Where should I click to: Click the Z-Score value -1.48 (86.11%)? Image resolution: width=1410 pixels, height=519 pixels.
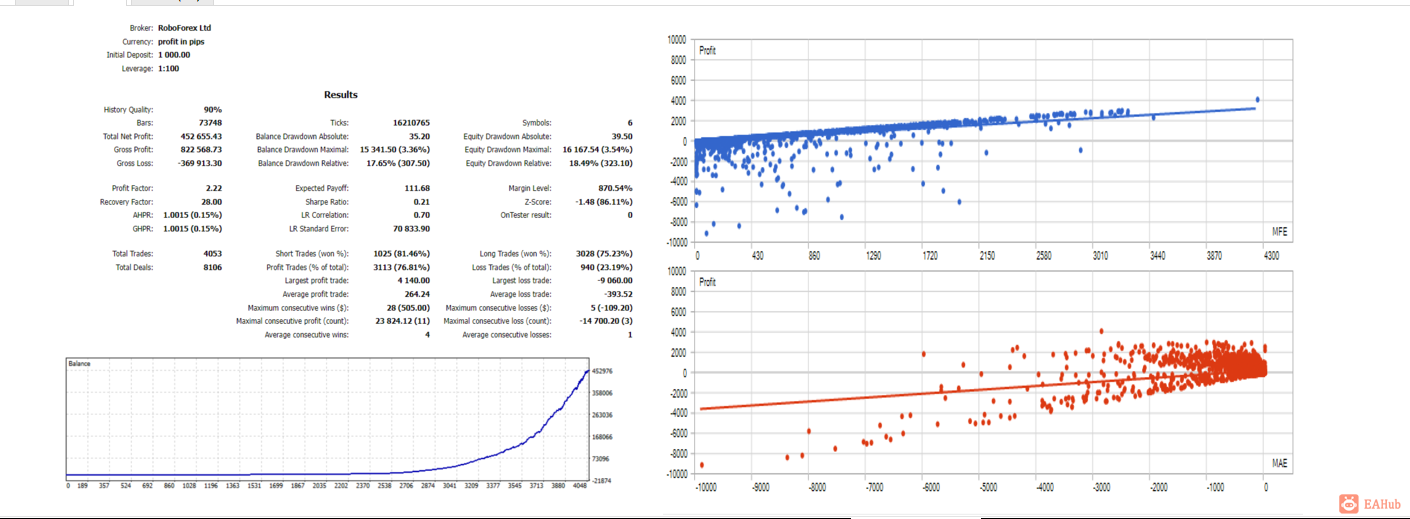pyautogui.click(x=604, y=201)
